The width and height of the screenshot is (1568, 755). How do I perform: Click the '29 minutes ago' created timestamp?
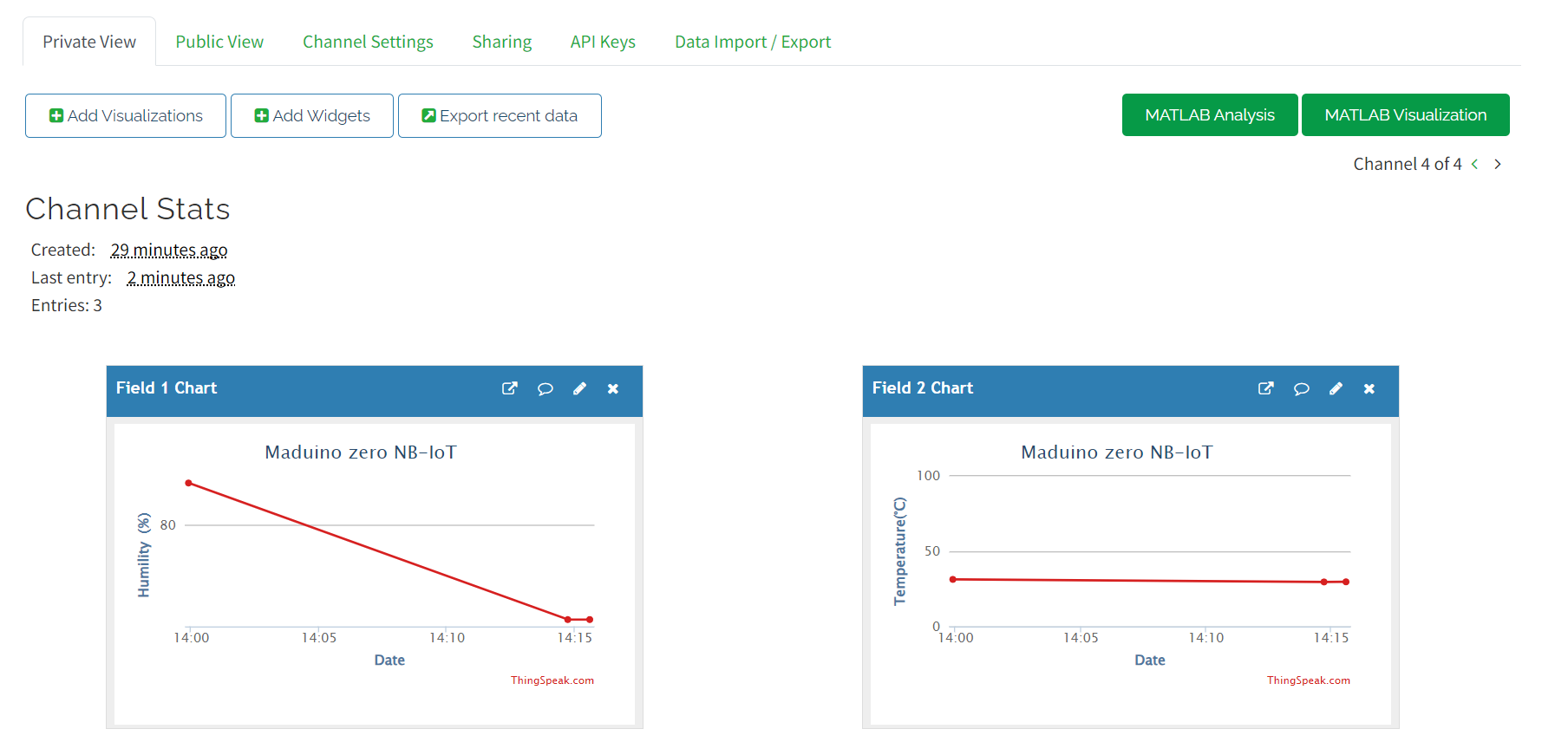[x=169, y=250]
